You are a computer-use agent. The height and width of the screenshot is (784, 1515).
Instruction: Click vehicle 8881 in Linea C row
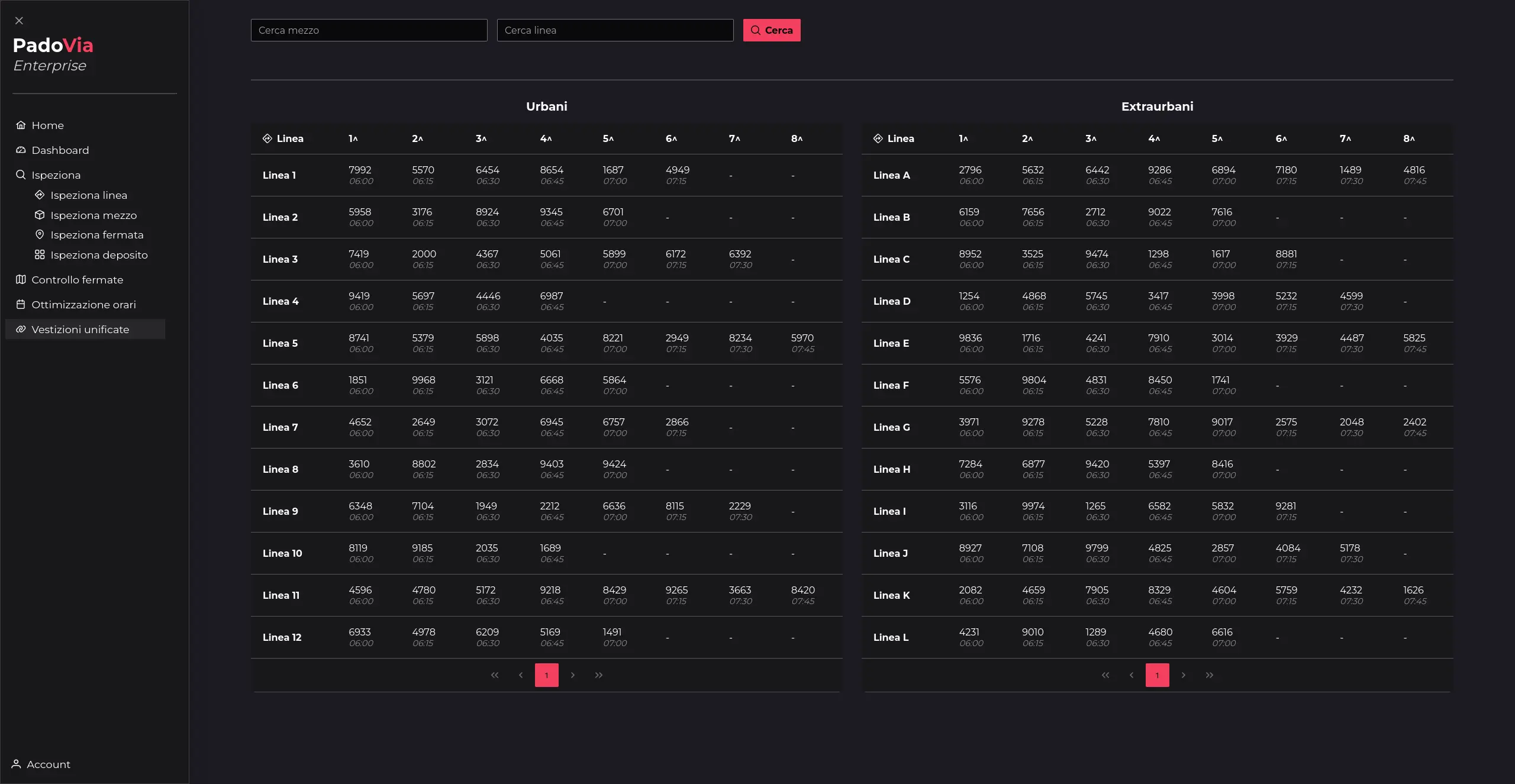pos(1287,254)
